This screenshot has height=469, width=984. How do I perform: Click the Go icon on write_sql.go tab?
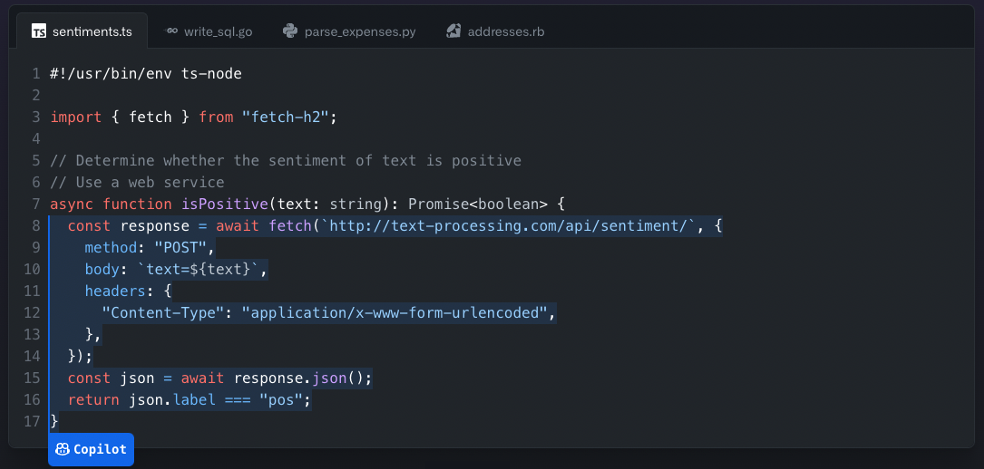(172, 31)
